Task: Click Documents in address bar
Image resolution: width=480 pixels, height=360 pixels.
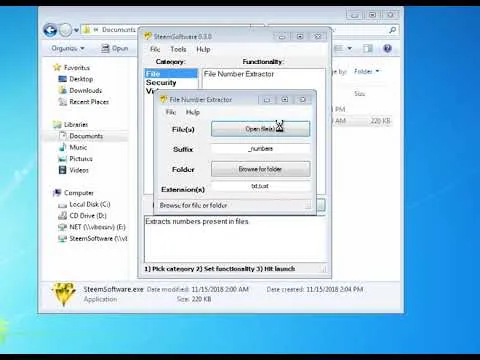Action: [119, 30]
